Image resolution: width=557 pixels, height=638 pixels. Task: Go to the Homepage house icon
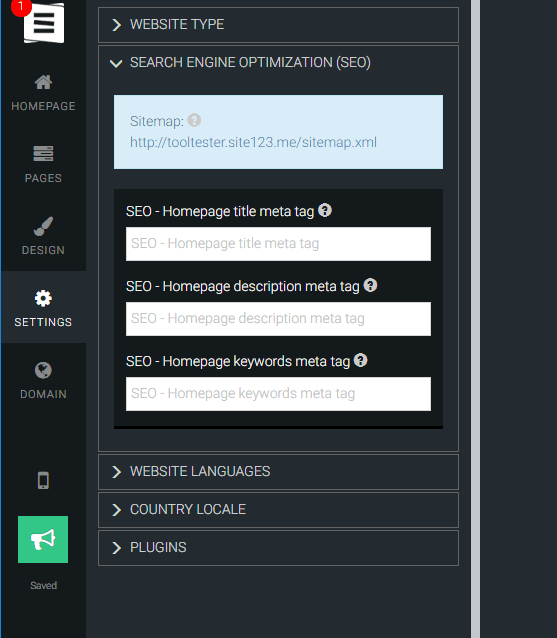(x=43, y=82)
